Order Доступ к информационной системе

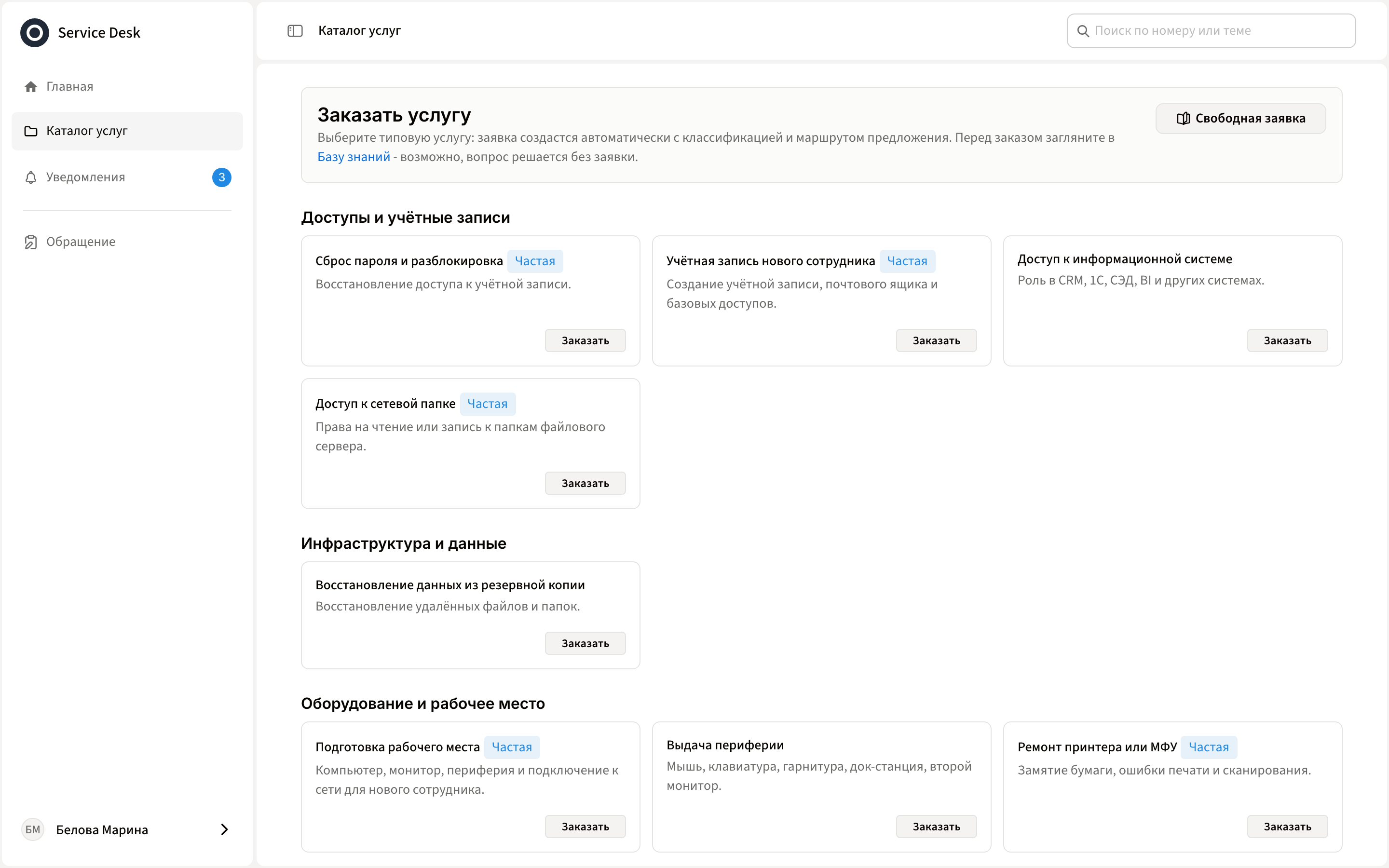1287,340
